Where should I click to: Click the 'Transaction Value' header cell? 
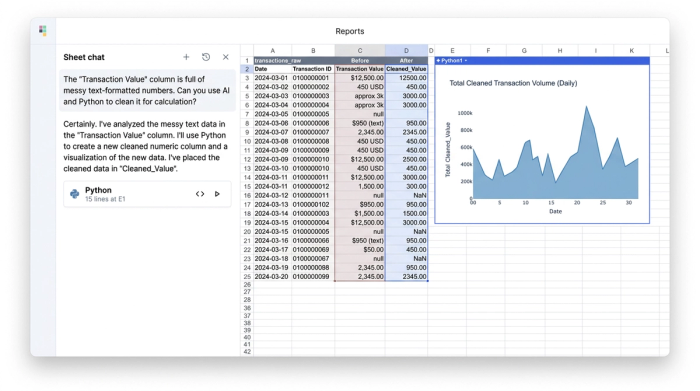coord(360,69)
